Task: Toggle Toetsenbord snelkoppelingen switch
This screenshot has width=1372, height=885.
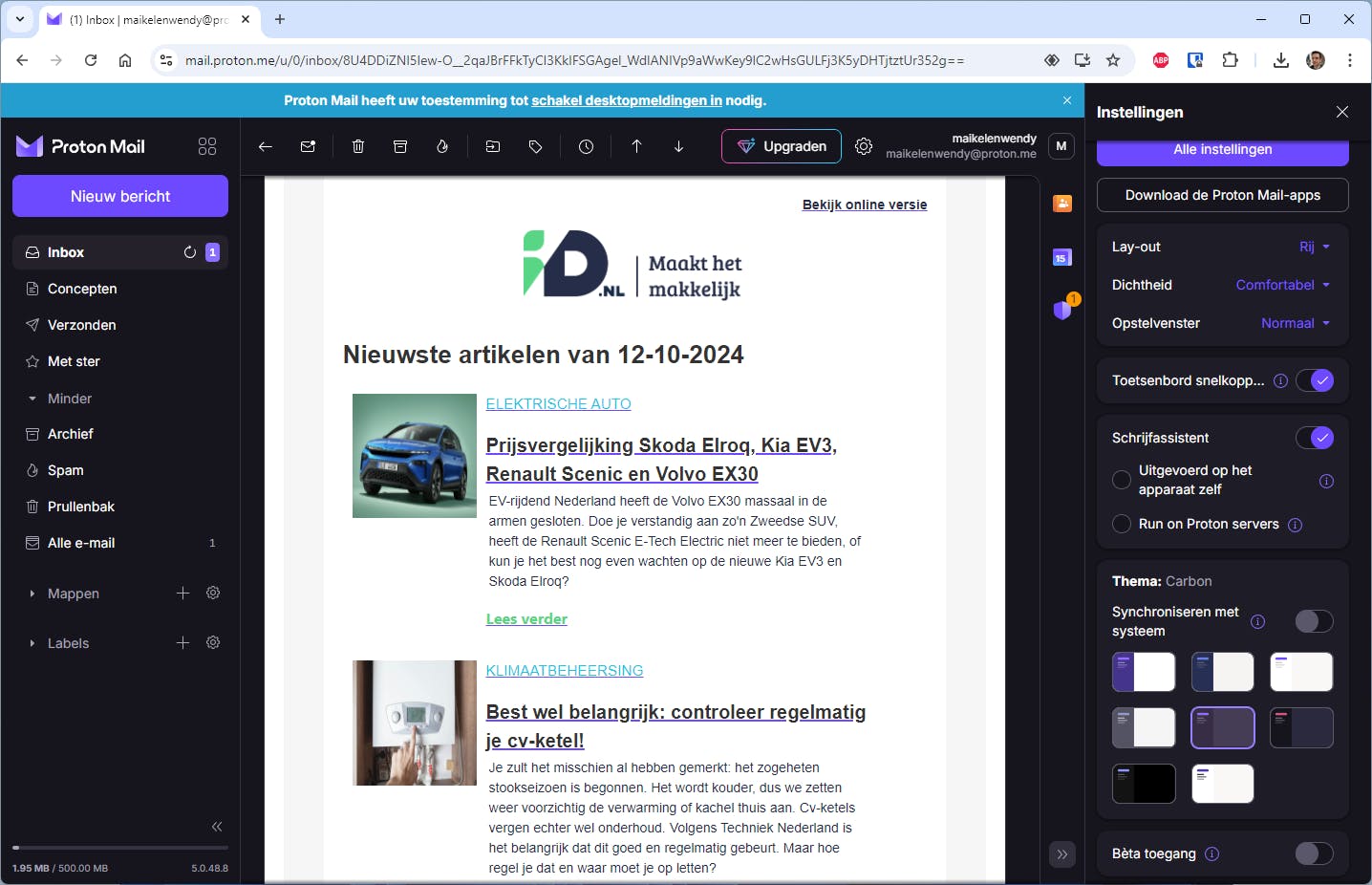Action: click(x=1315, y=380)
